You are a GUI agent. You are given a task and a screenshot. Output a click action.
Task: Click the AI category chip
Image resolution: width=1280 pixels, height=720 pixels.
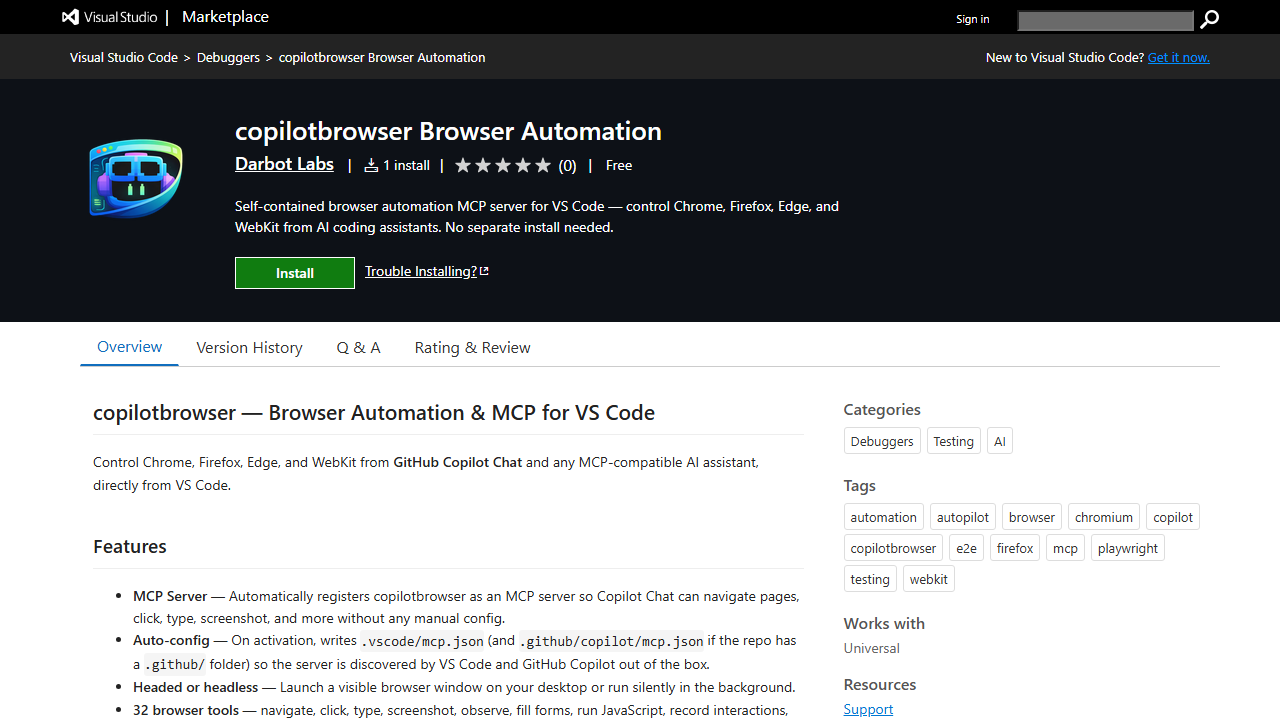coord(999,441)
